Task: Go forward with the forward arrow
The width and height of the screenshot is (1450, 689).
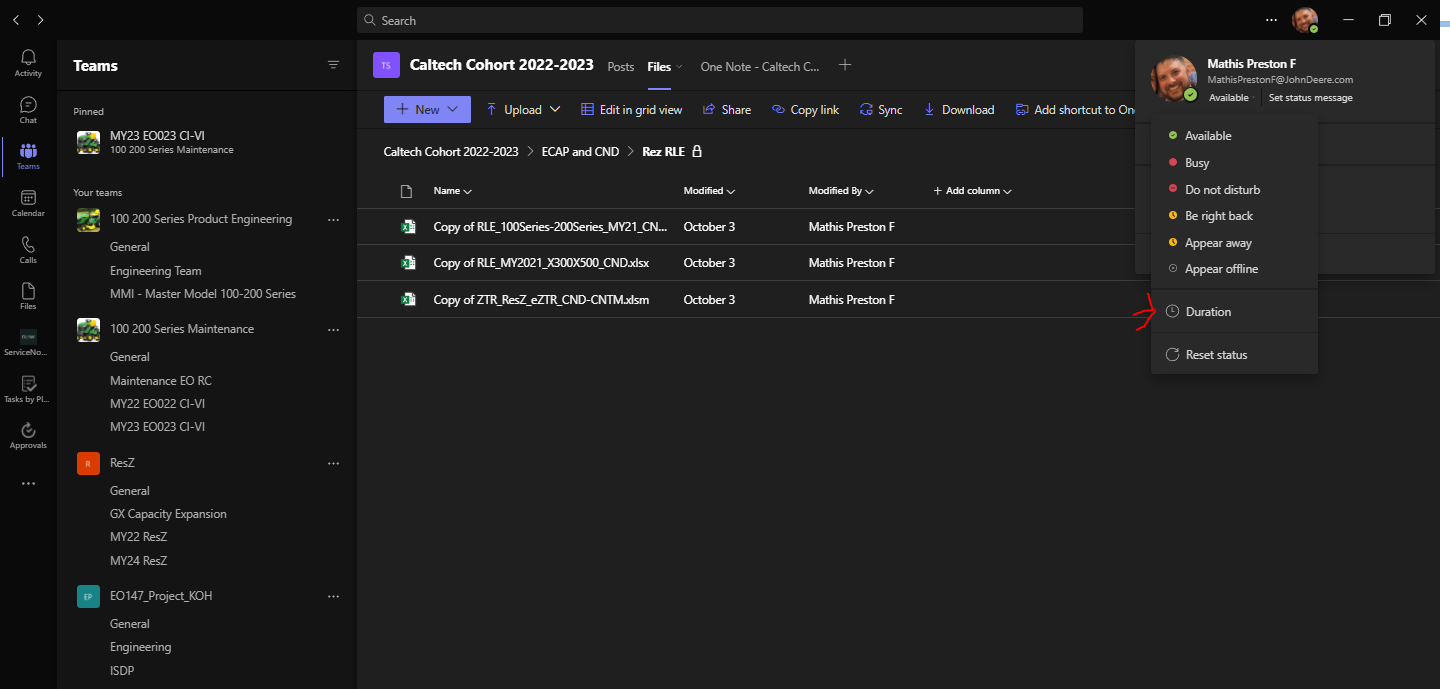Action: pyautogui.click(x=40, y=20)
